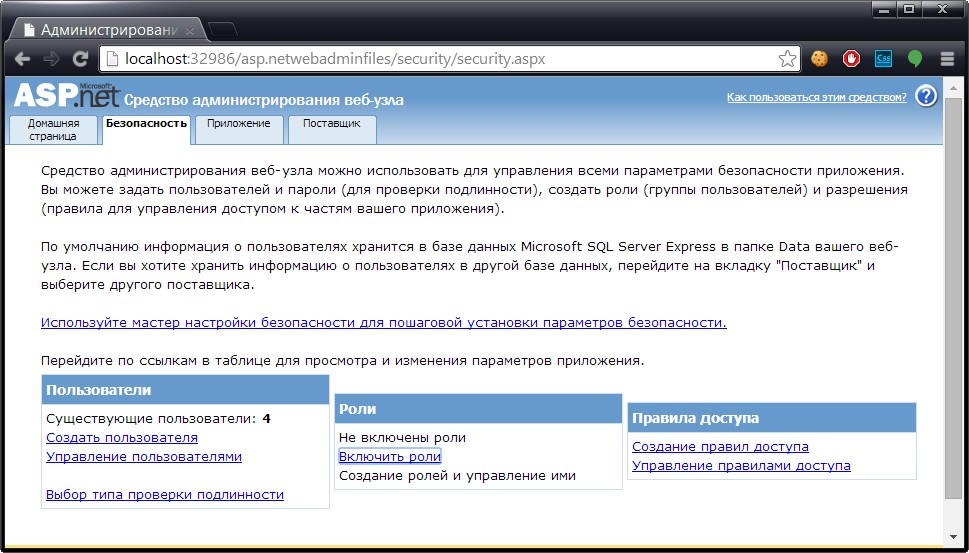Screen dimensions: 969x553
Task: Click the Роли panel header
Action: 478,409
